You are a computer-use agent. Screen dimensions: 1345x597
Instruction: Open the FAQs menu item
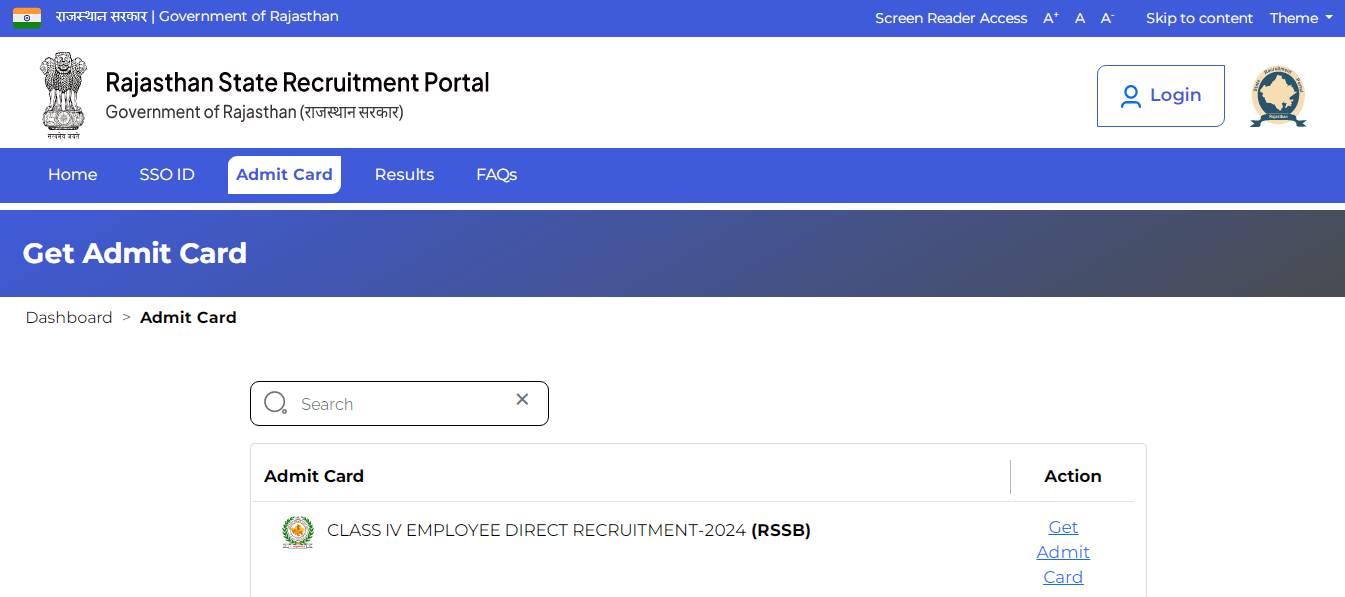coord(496,174)
